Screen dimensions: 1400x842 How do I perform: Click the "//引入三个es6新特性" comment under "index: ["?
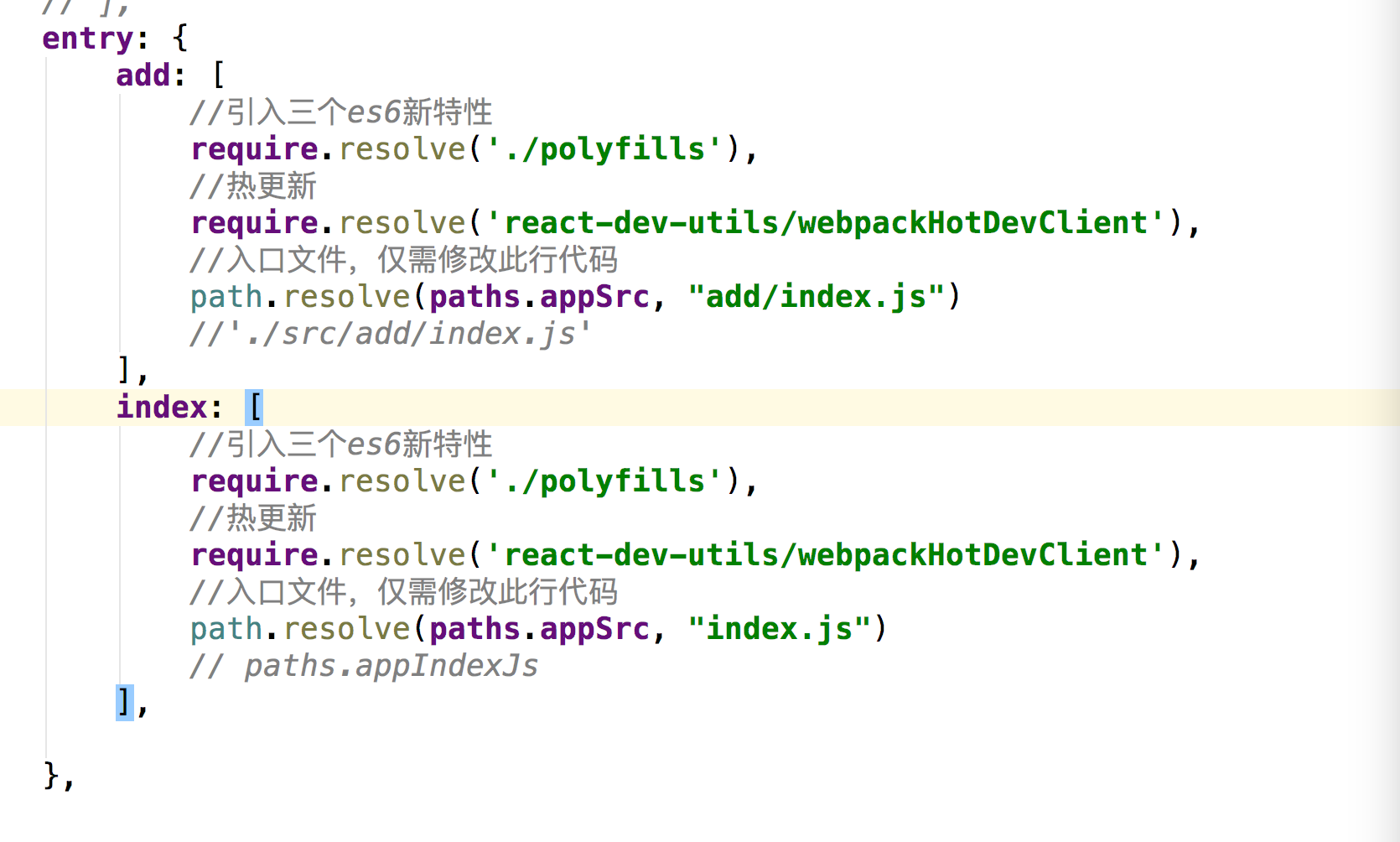pos(341,444)
